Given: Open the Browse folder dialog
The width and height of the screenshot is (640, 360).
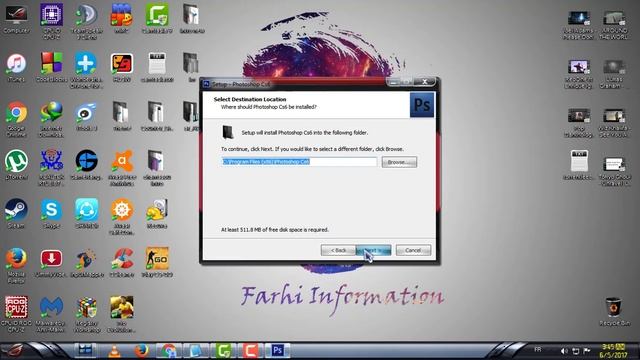Looking at the screenshot, I should click(x=399, y=162).
